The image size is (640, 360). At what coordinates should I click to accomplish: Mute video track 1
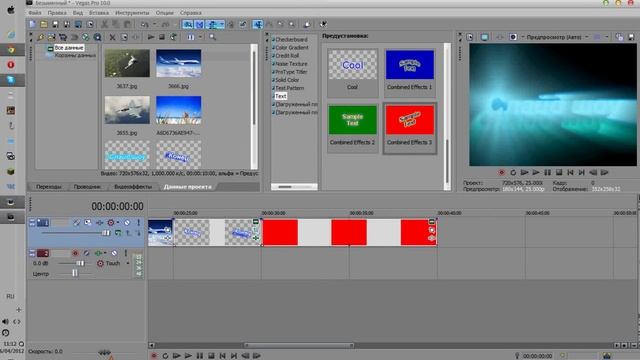[127, 222]
